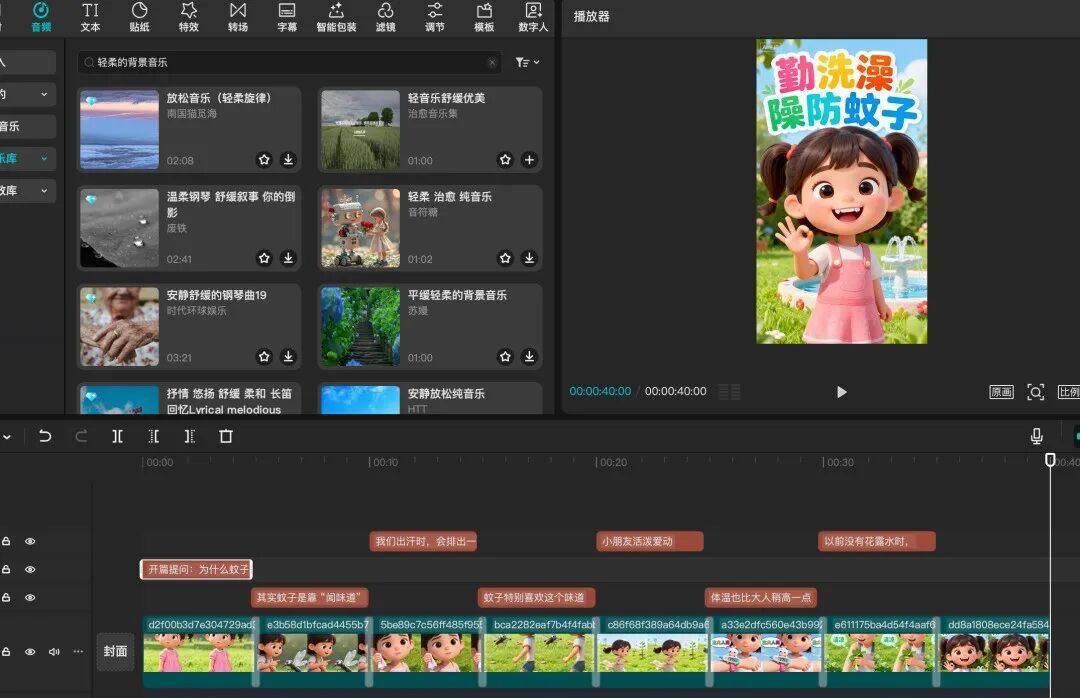Click the trash delete icon in timeline toolbar
The width and height of the screenshot is (1080, 698).
[226, 436]
